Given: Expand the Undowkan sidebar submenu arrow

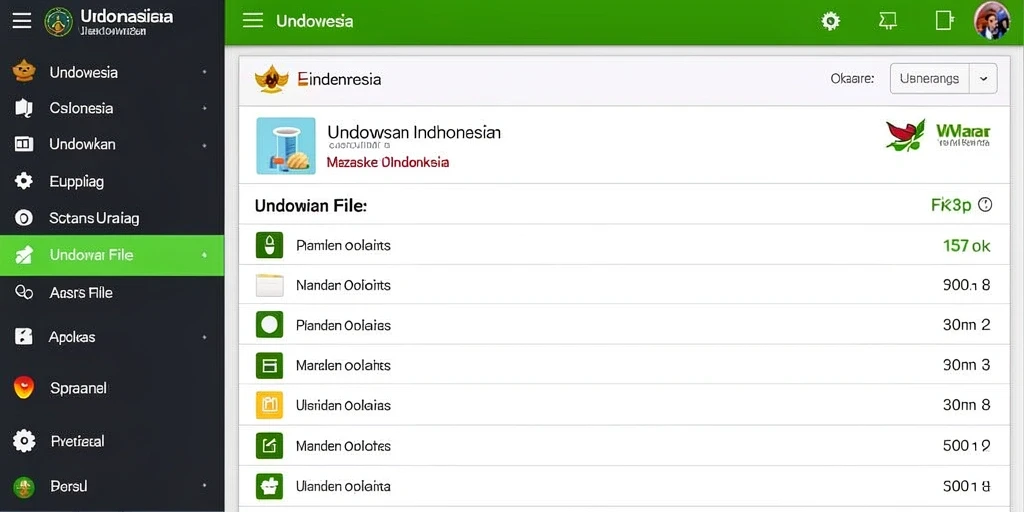Looking at the screenshot, I should coord(205,145).
